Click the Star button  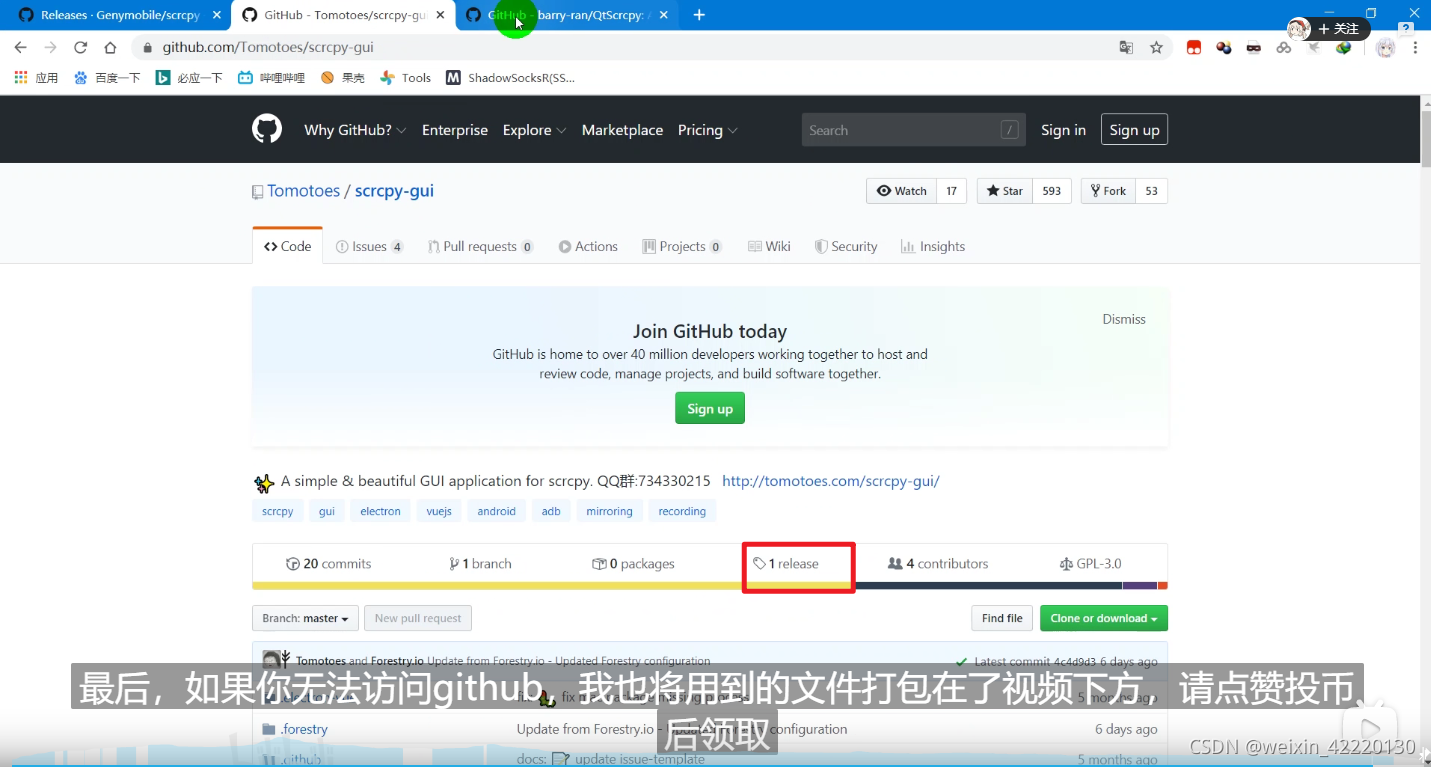click(x=1005, y=191)
